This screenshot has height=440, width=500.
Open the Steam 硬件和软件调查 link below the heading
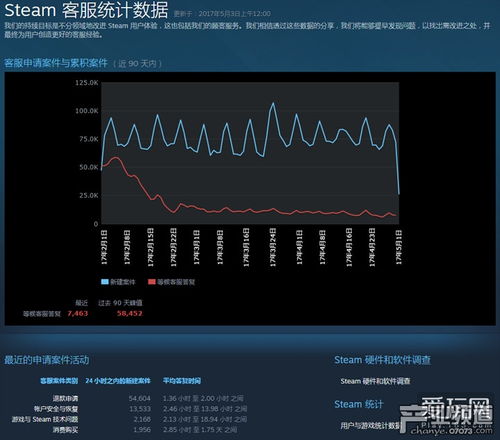(x=375, y=381)
